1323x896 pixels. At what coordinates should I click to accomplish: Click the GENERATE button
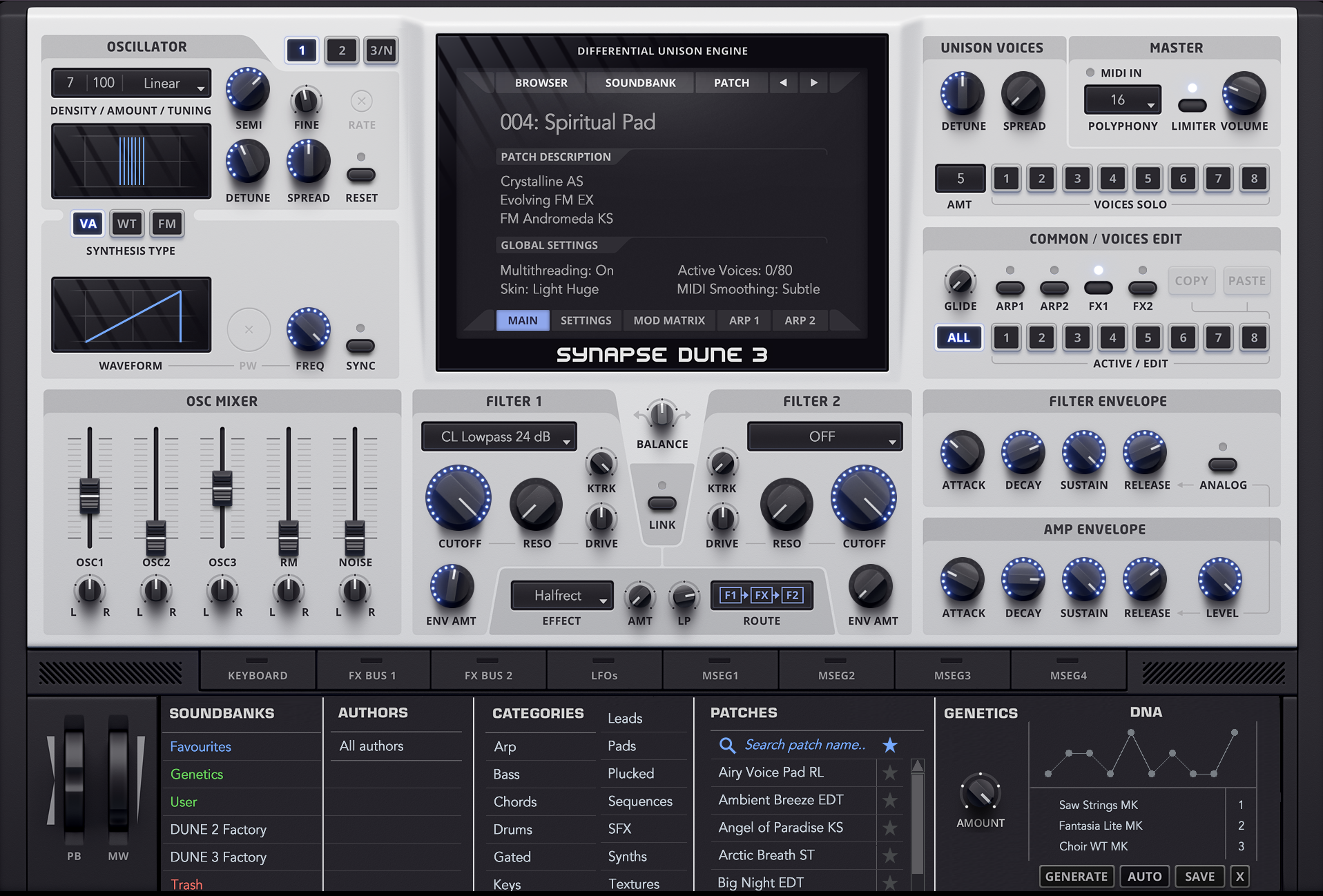pos(1076,876)
